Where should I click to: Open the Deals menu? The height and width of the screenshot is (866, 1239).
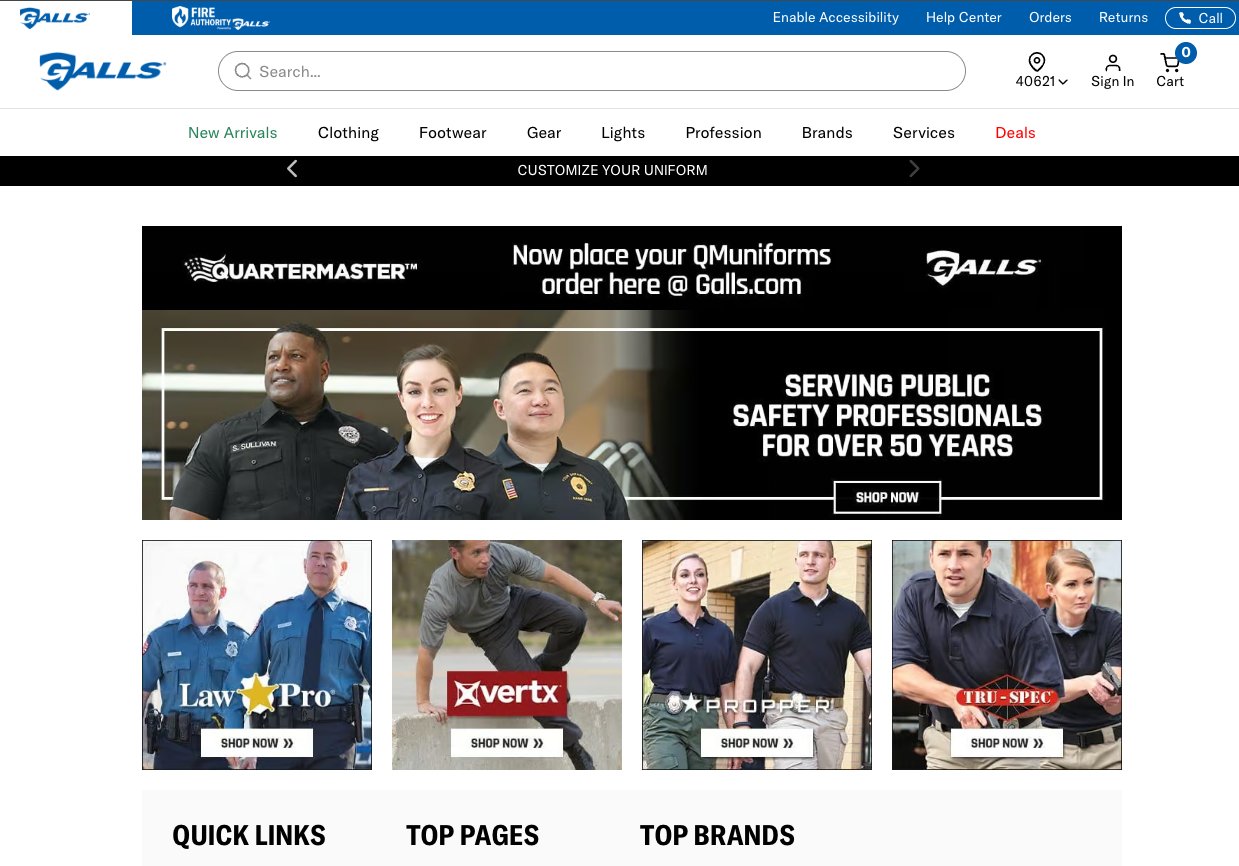click(1015, 133)
